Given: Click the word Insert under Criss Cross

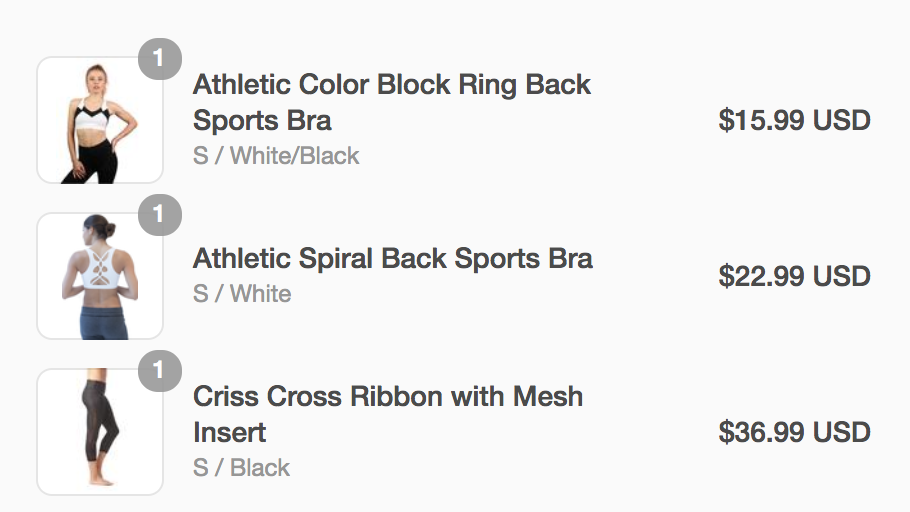Looking at the screenshot, I should coord(229,433).
